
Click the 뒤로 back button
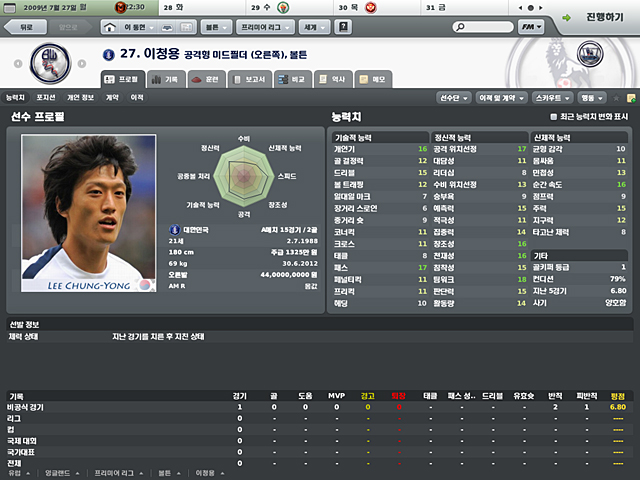coord(26,27)
